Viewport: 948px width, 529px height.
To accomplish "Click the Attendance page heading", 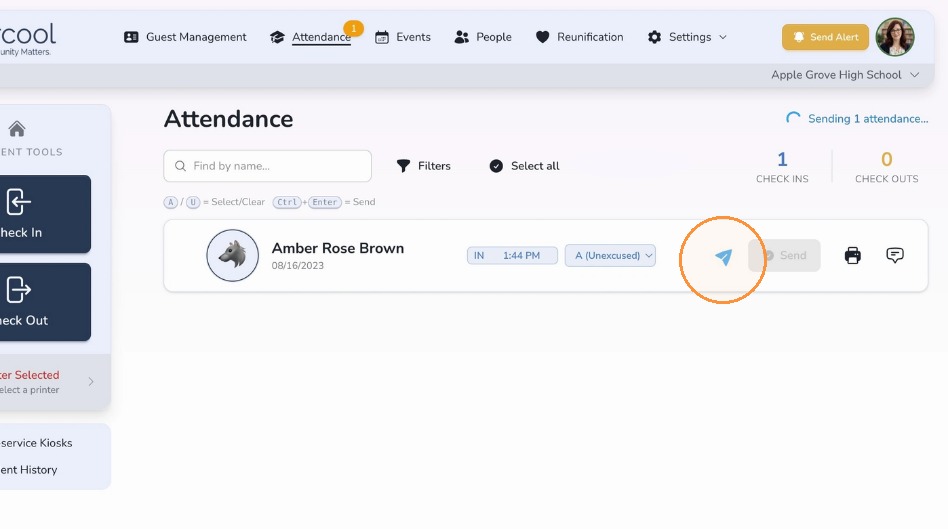I will pyautogui.click(x=229, y=119).
